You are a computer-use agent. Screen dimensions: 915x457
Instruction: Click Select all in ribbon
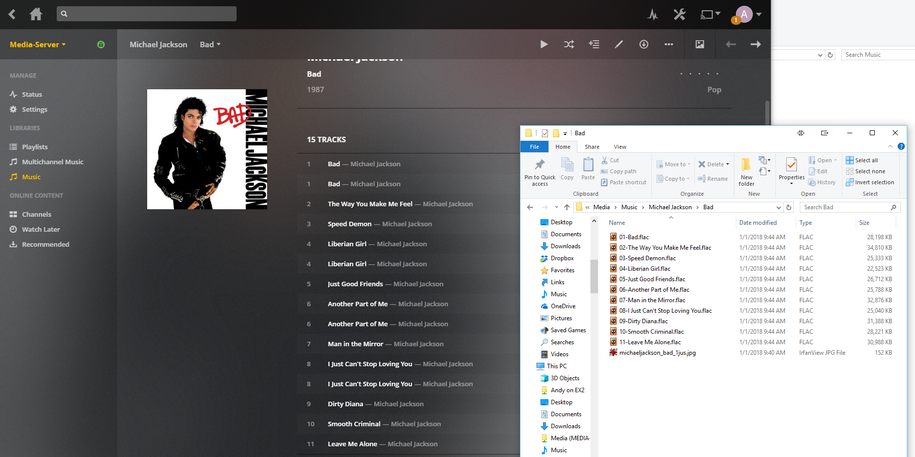click(x=861, y=161)
